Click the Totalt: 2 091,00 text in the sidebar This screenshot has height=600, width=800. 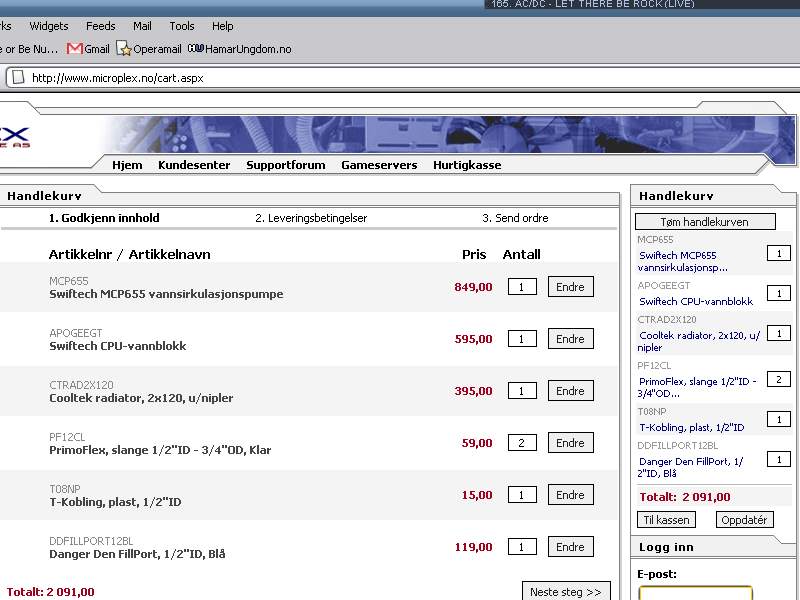tap(684, 497)
